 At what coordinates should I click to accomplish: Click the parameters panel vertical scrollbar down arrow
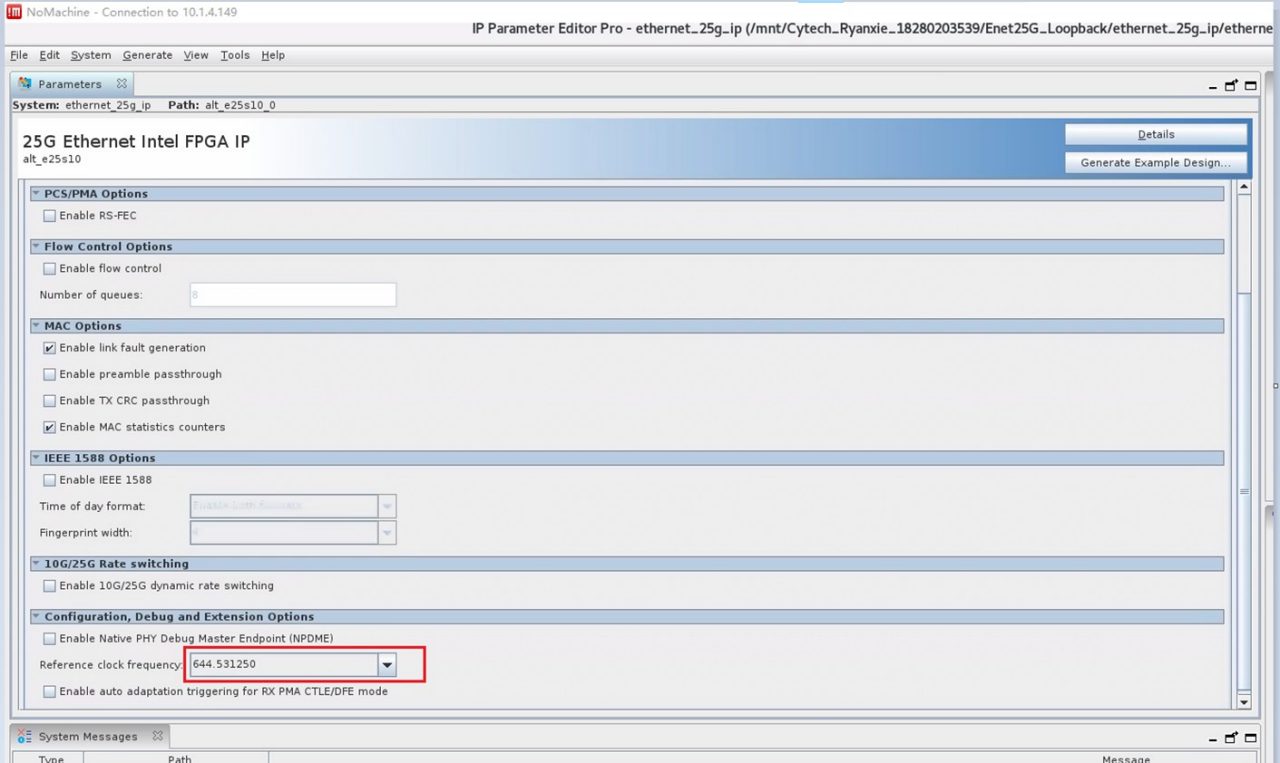tap(1244, 702)
